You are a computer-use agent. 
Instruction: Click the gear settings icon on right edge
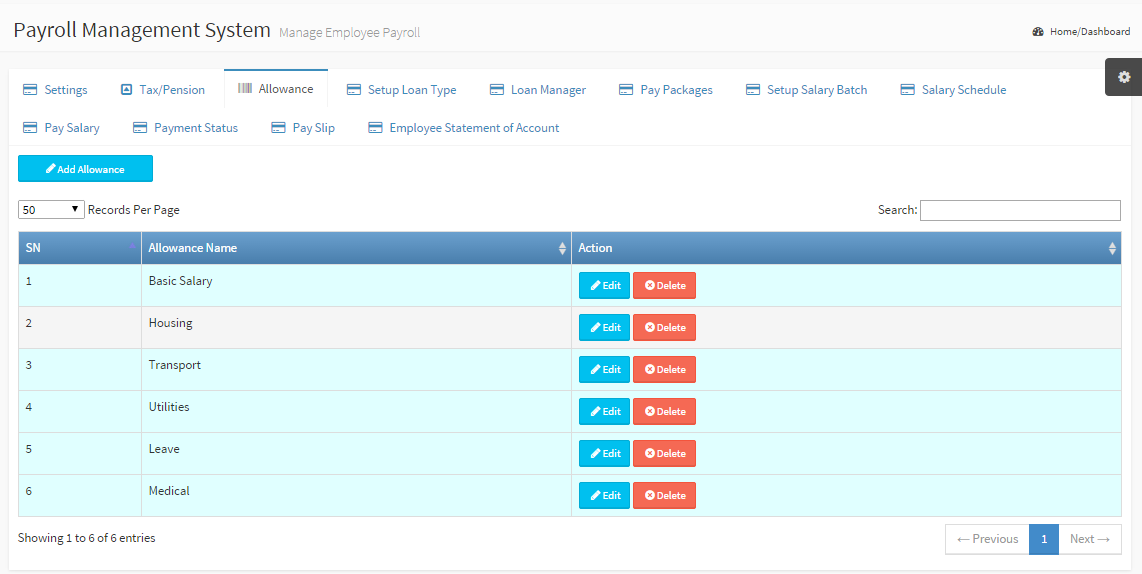coord(1124,77)
